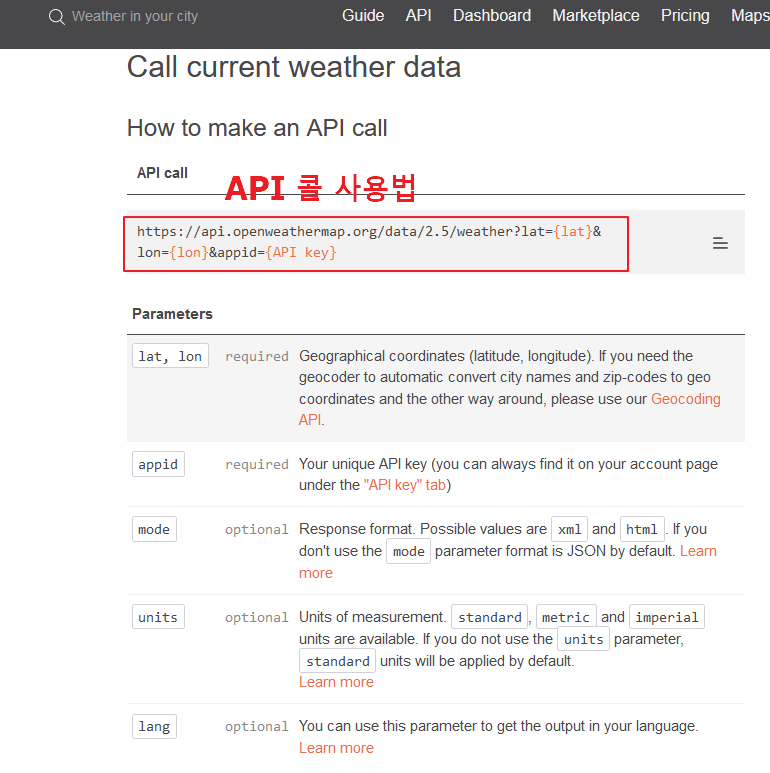Click the hamburger icon beside API call URL

tap(720, 243)
